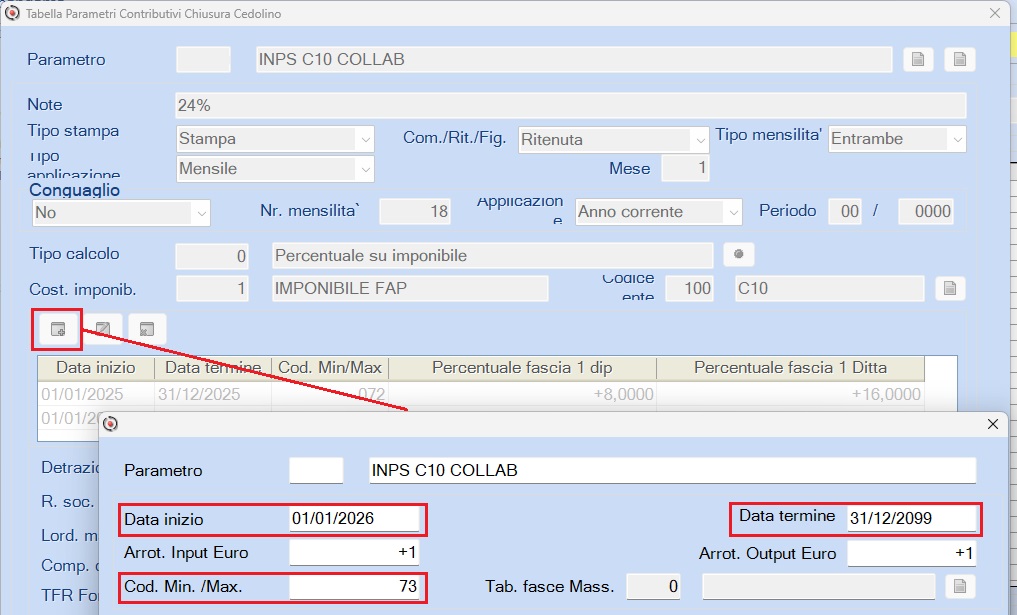This screenshot has width=1017, height=615.
Task: Click the Nr. mensilita' field showing 18
Action: pyautogui.click(x=414, y=211)
